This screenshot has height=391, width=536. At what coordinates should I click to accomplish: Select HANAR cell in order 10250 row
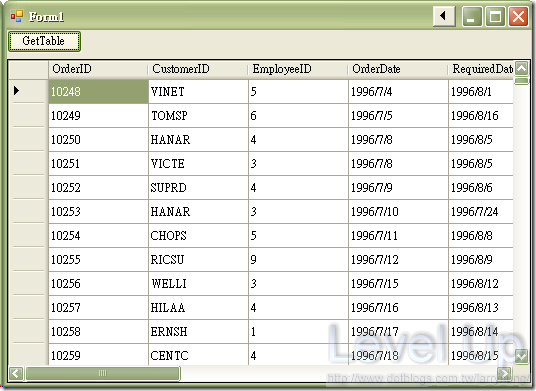click(x=199, y=139)
